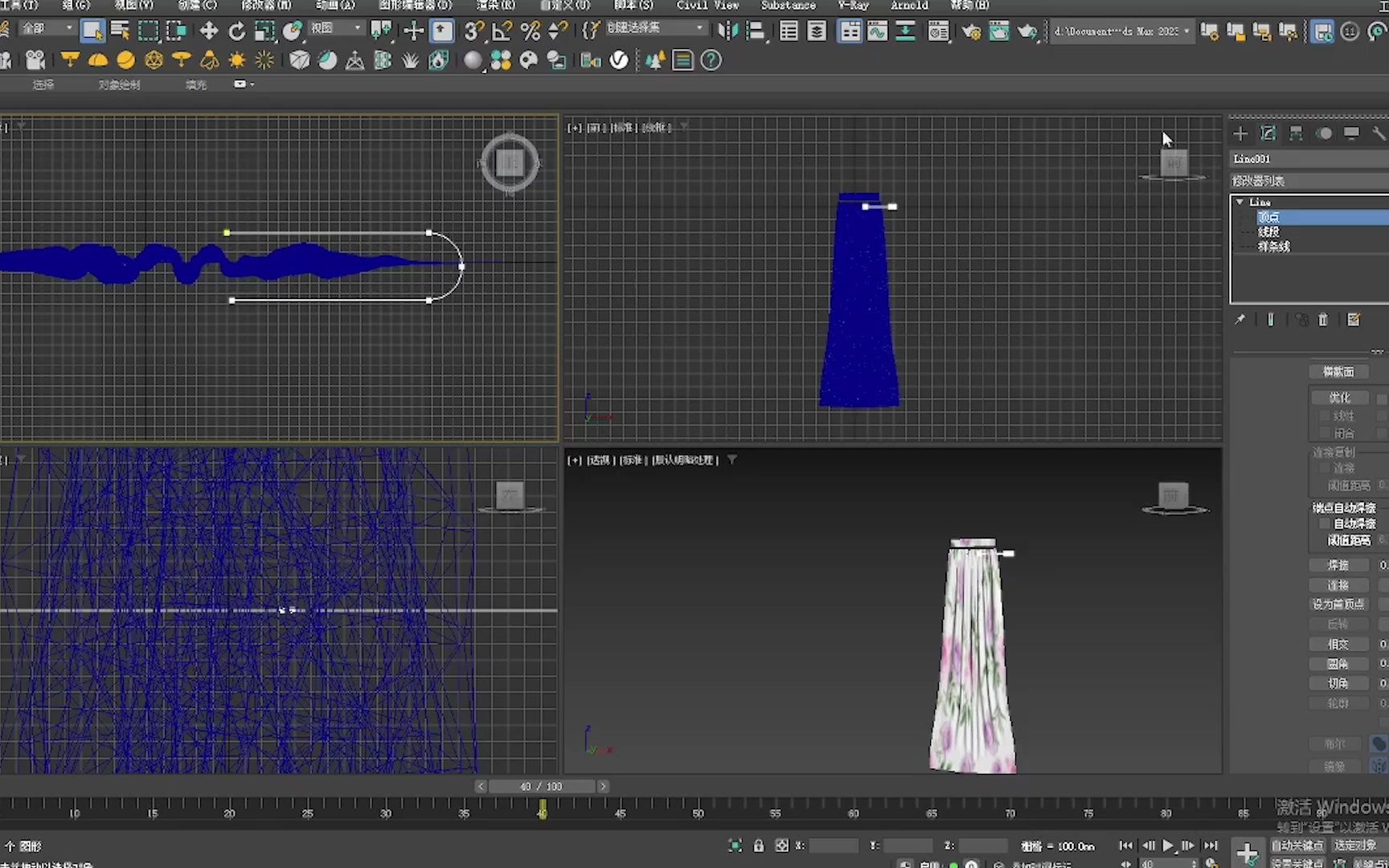
Task: Click the 焊接 weld button
Action: [x=1338, y=565]
